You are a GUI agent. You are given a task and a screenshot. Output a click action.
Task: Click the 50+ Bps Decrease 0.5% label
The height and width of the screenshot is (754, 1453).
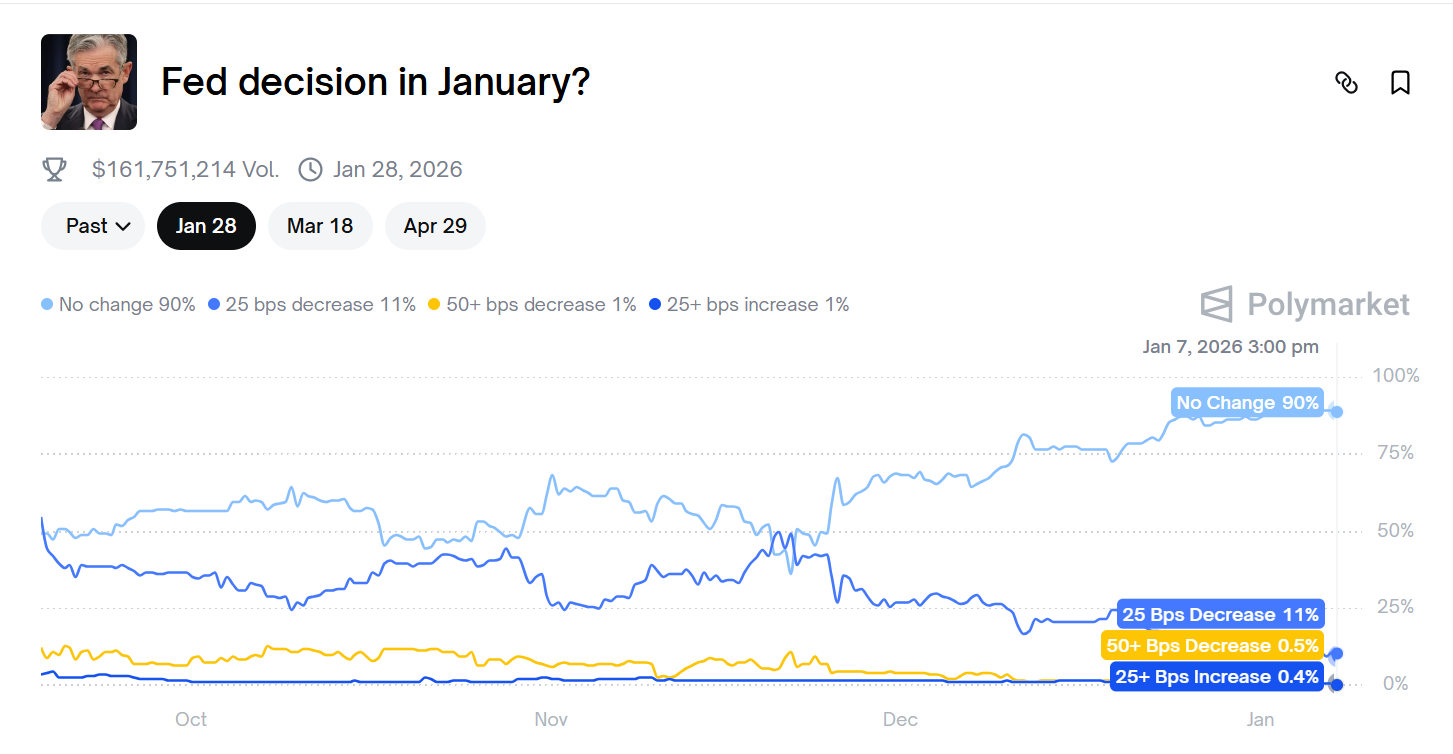pos(1212,646)
